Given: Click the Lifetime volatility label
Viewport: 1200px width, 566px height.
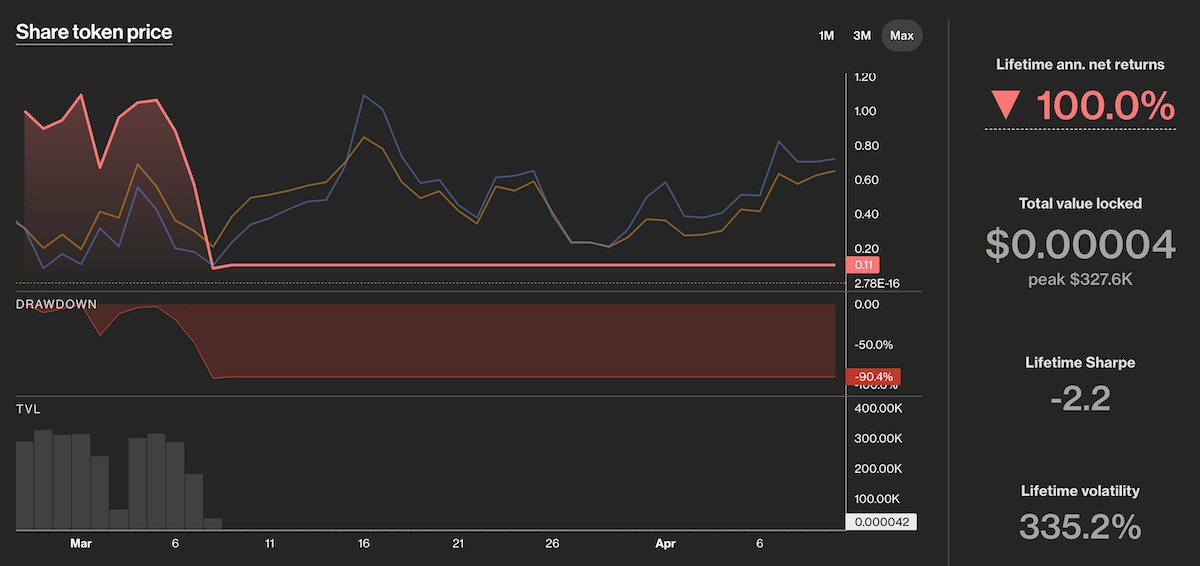Looking at the screenshot, I should click(x=1080, y=491).
